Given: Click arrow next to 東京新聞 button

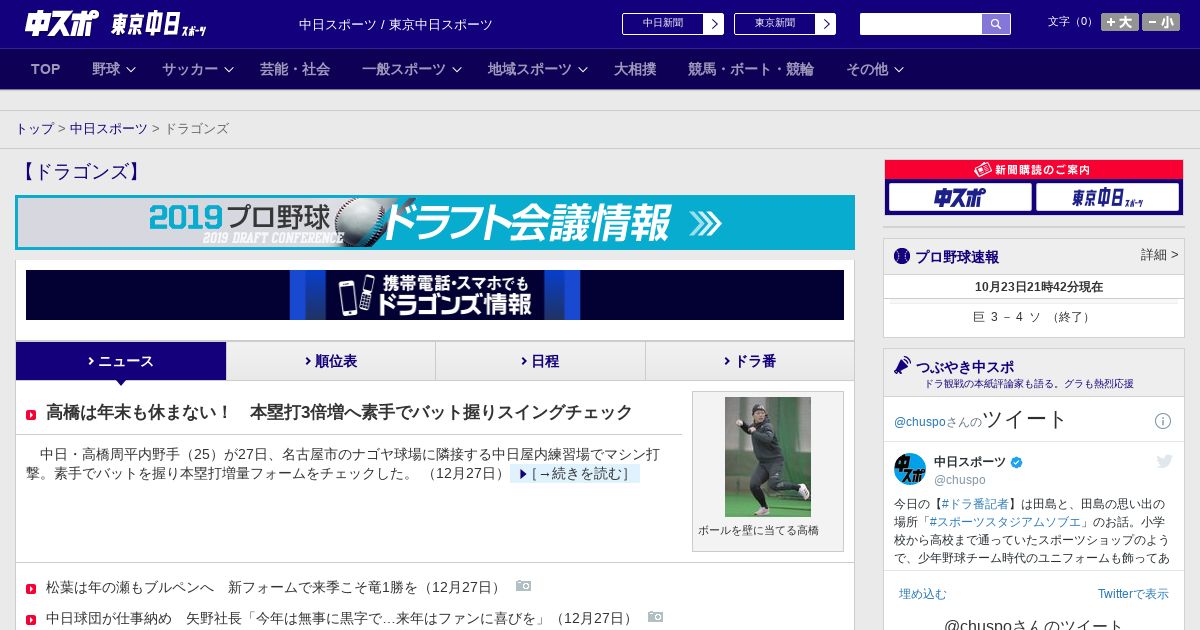Looking at the screenshot, I should click(x=825, y=24).
